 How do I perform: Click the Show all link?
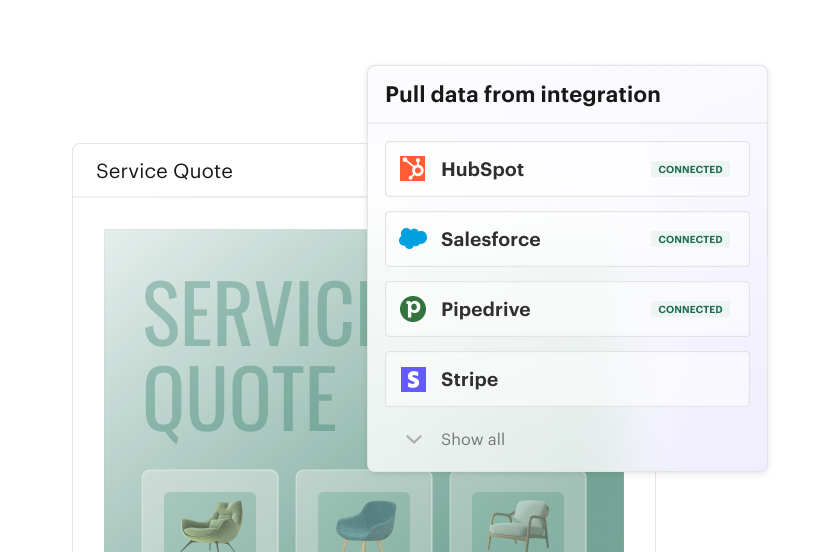[x=472, y=439]
